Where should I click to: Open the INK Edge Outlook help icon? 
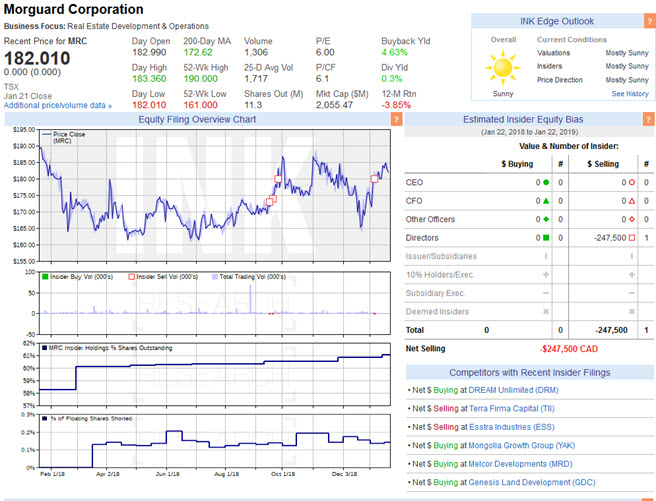coord(651,21)
